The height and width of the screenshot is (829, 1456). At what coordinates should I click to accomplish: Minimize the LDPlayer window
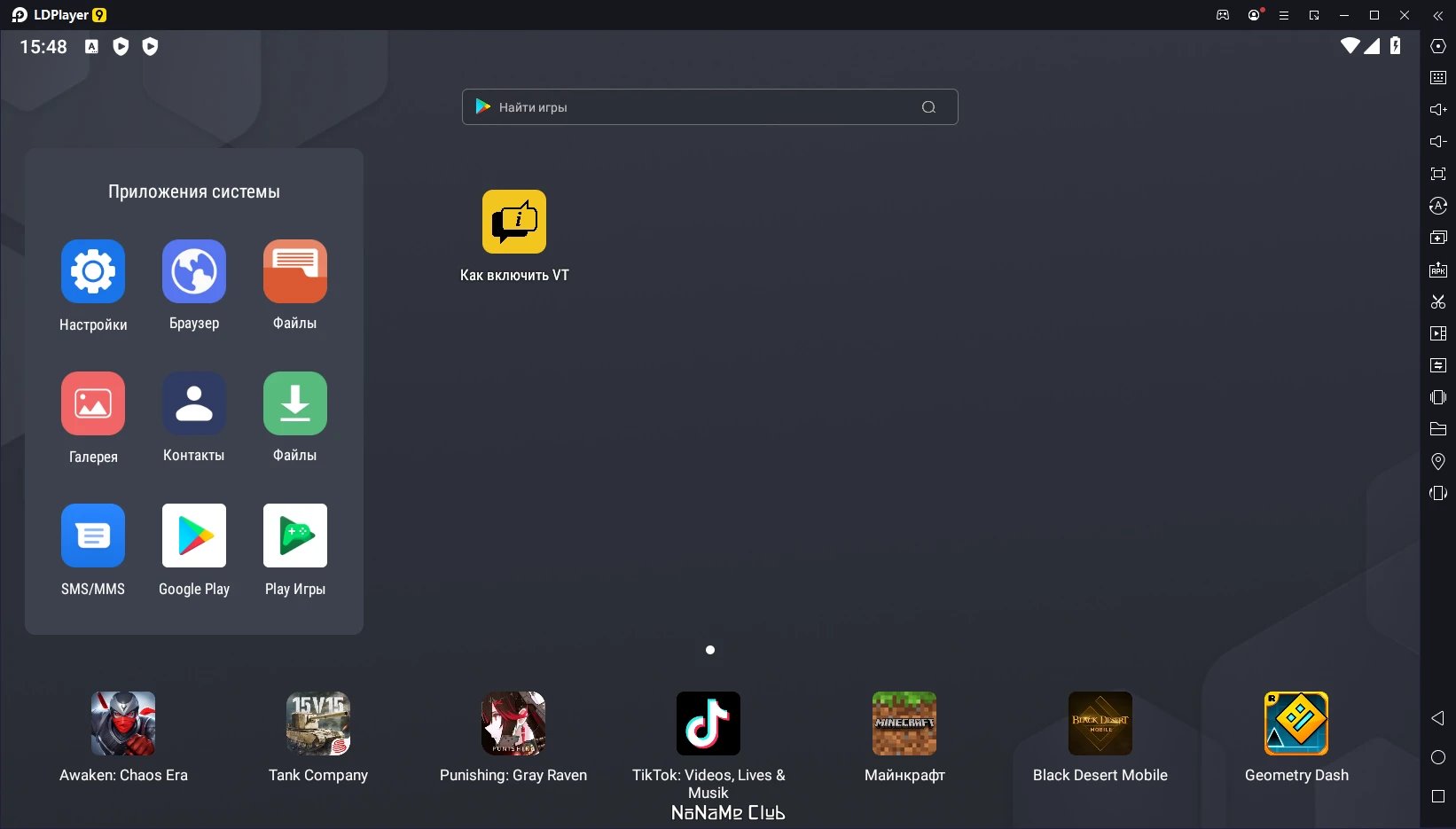pyautogui.click(x=1344, y=15)
